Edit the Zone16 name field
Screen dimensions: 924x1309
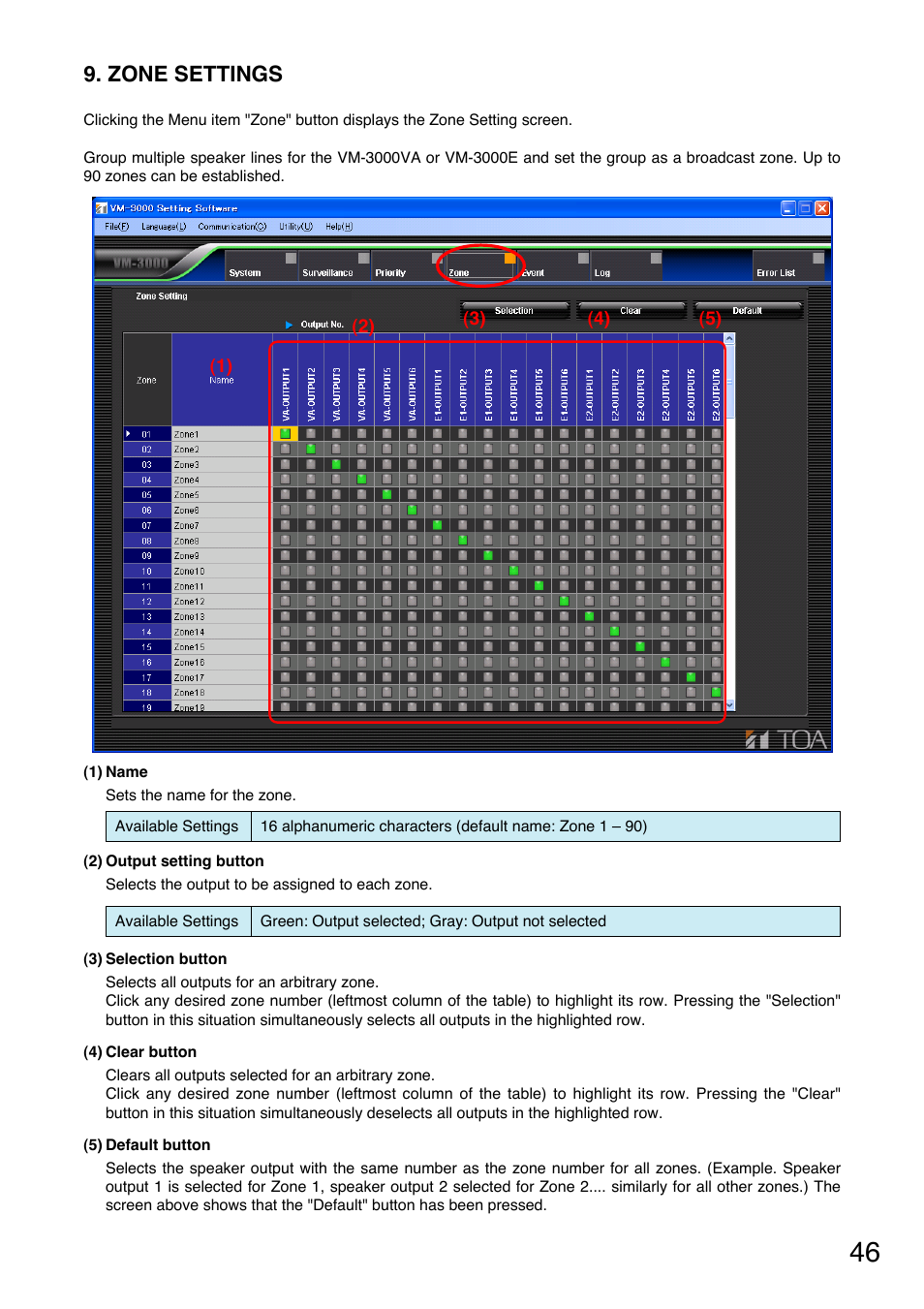[x=222, y=662]
